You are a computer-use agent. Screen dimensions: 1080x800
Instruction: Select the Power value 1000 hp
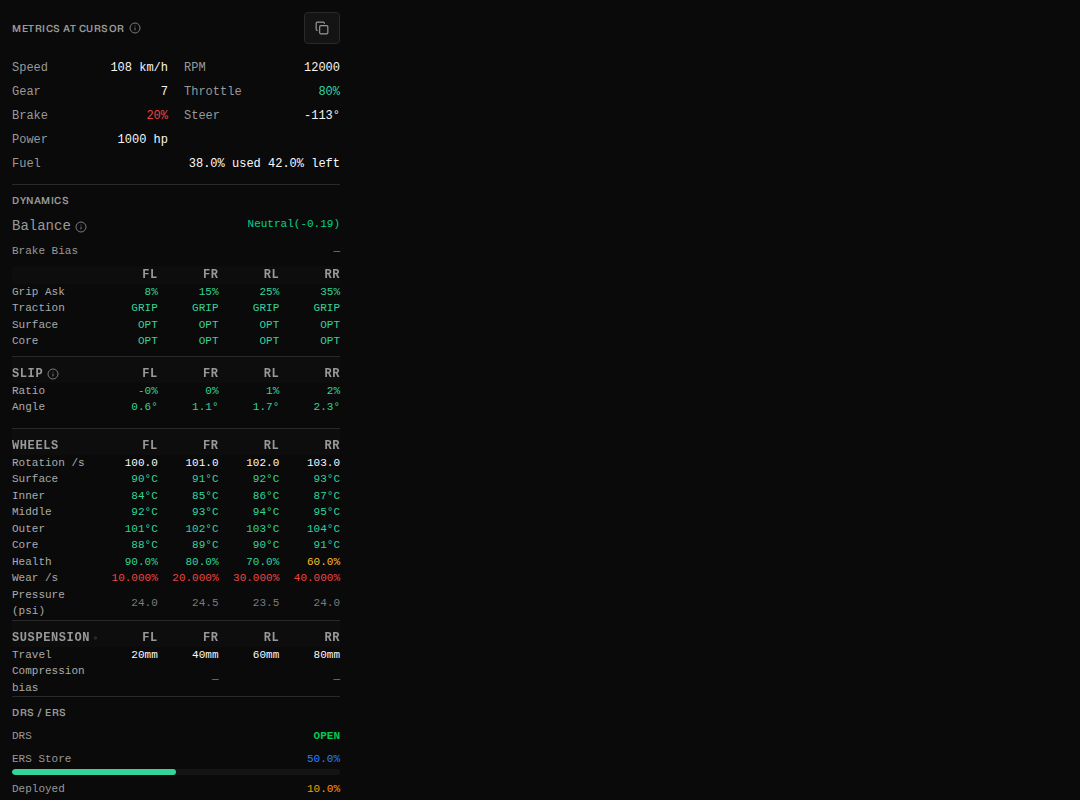tap(143, 139)
